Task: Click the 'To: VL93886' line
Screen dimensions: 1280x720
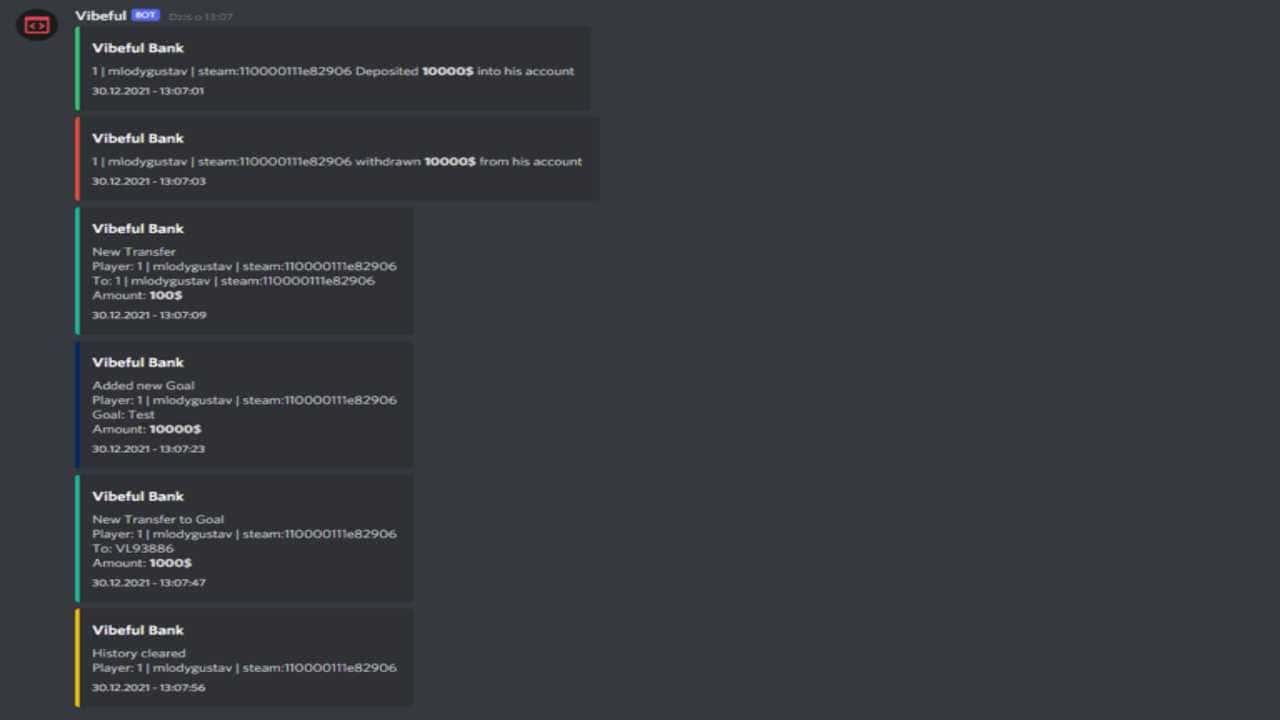Action: (x=133, y=548)
